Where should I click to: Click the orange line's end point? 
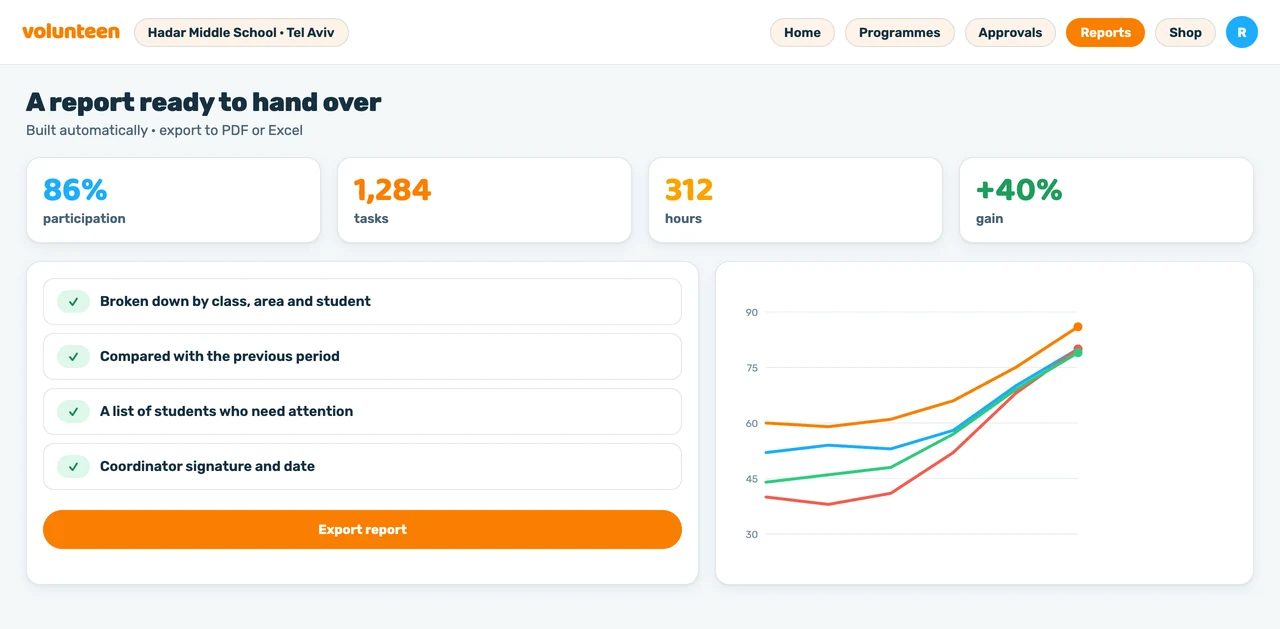click(x=1078, y=327)
